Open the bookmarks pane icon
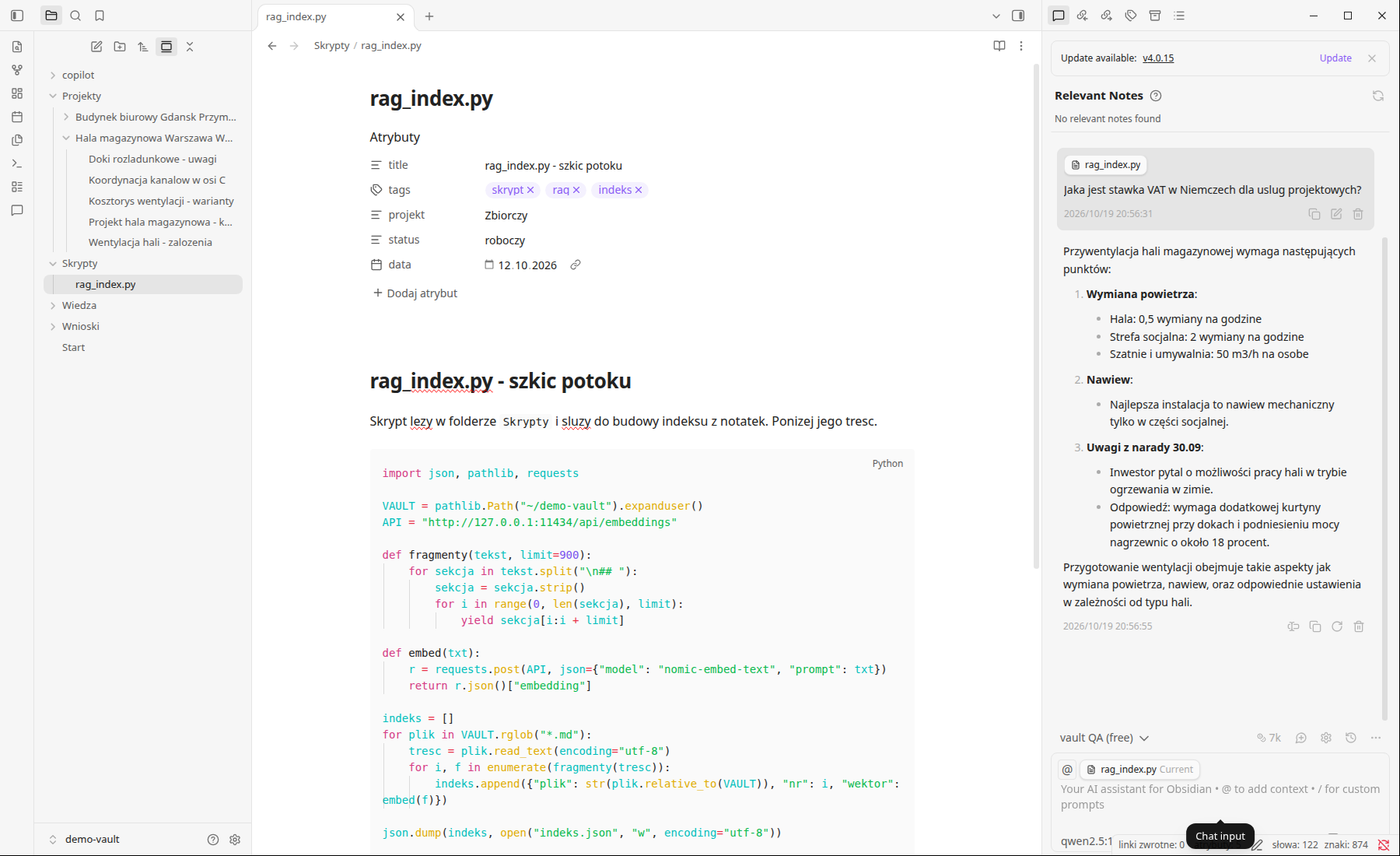 pos(100,16)
